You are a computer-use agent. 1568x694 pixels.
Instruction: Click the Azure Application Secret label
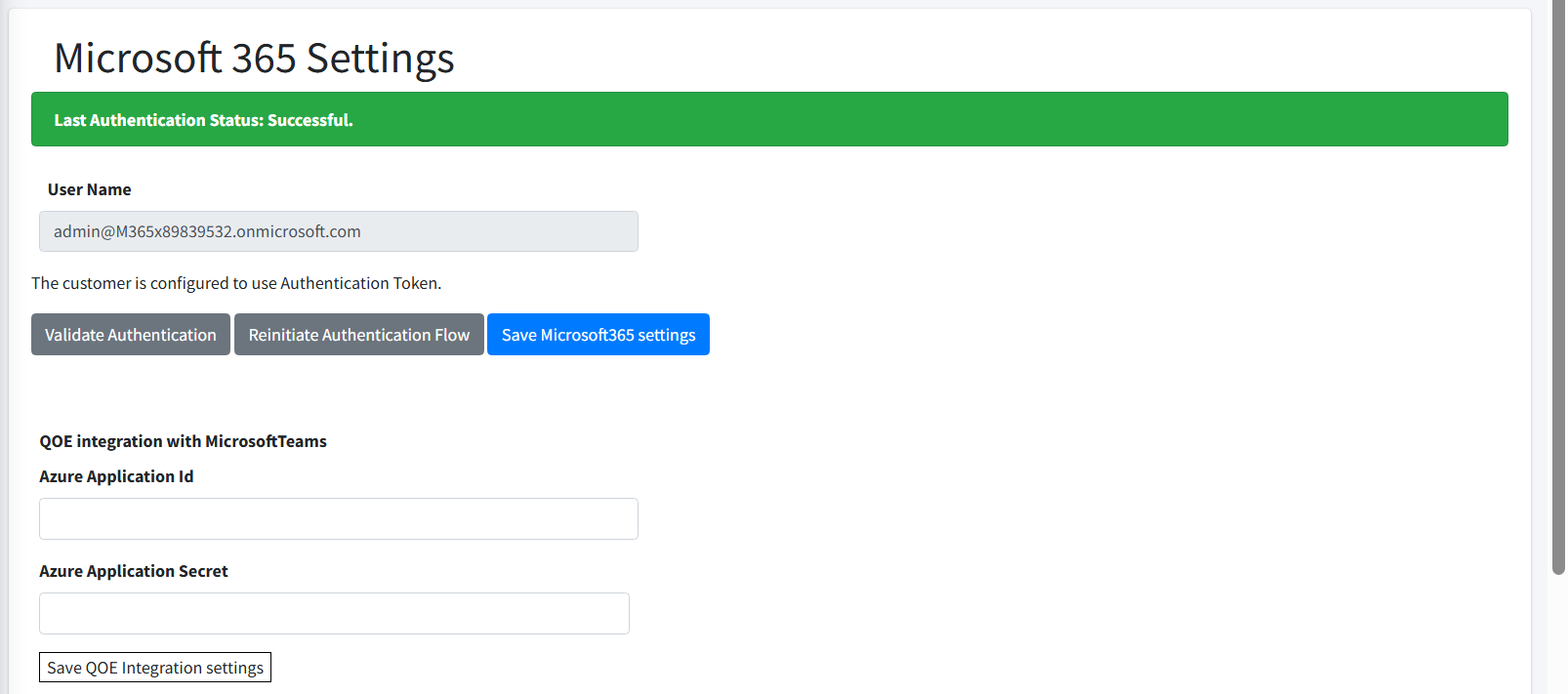click(134, 571)
